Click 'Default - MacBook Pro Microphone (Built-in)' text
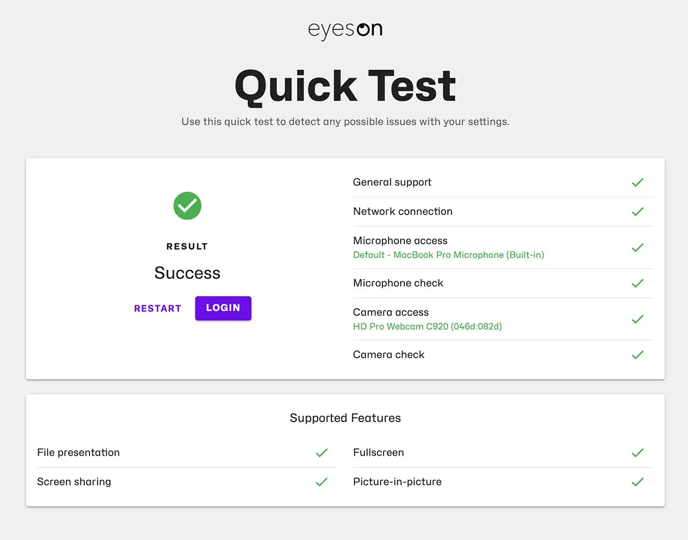The width and height of the screenshot is (688, 540). (x=448, y=255)
